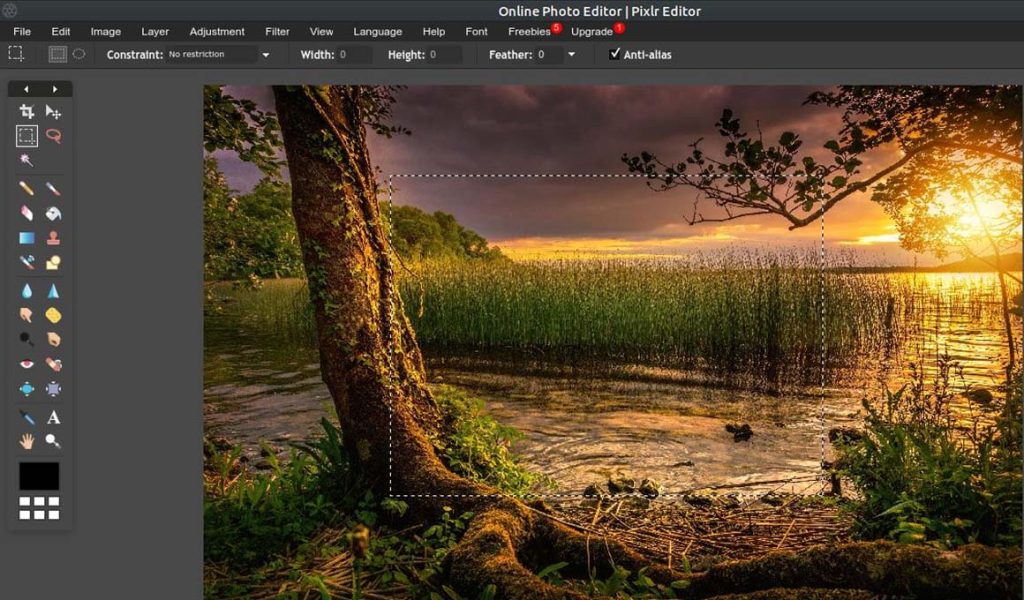Open the View menu
The width and height of the screenshot is (1024, 600).
[321, 31]
